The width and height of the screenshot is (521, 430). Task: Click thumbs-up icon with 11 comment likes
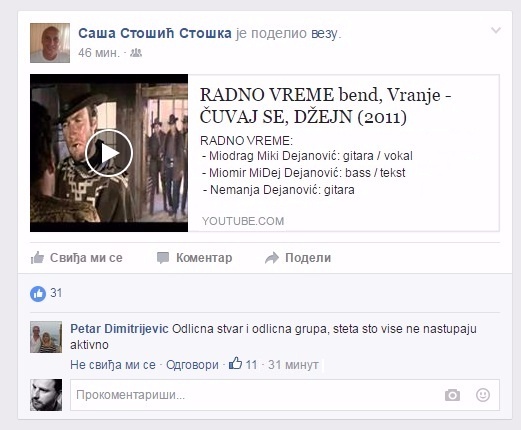click(x=235, y=363)
